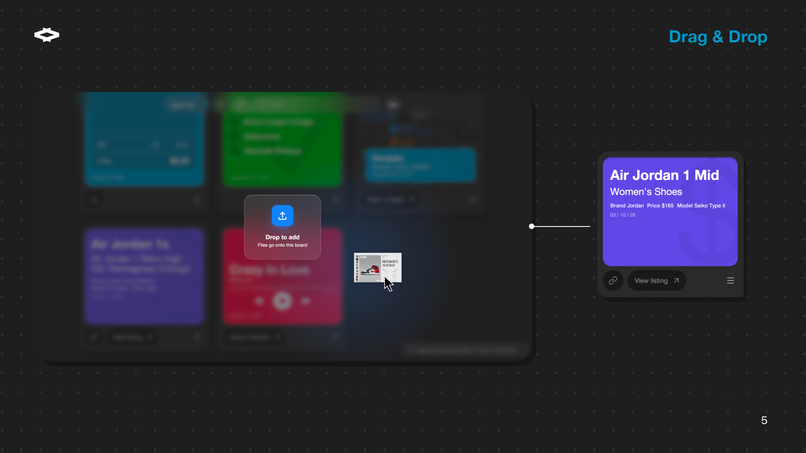Click the "Drag & Drop" slide heading
Image resolution: width=806 pixels, height=453 pixels.
(718, 37)
